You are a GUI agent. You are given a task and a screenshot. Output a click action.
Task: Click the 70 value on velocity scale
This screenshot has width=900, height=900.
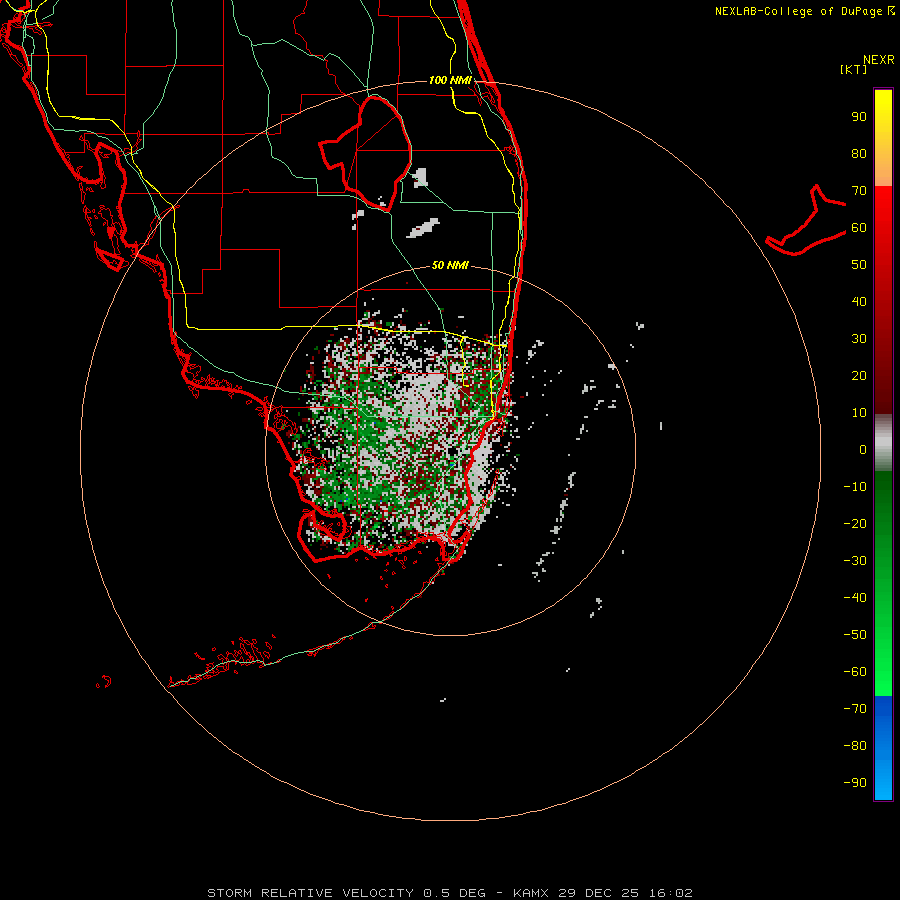[x=859, y=191]
